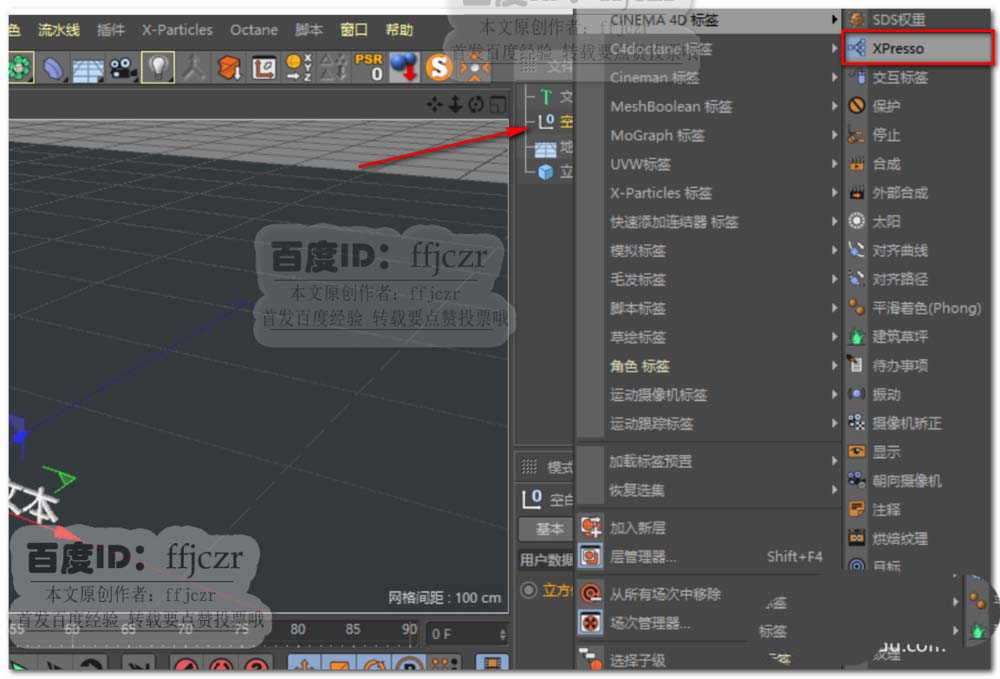The height and width of the screenshot is (679, 1000).
Task: Click the blue spheres drop icon
Action: 404,68
